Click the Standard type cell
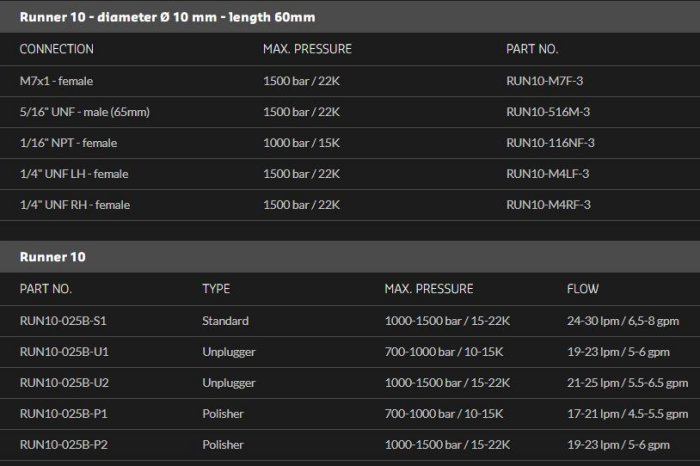 tap(225, 321)
